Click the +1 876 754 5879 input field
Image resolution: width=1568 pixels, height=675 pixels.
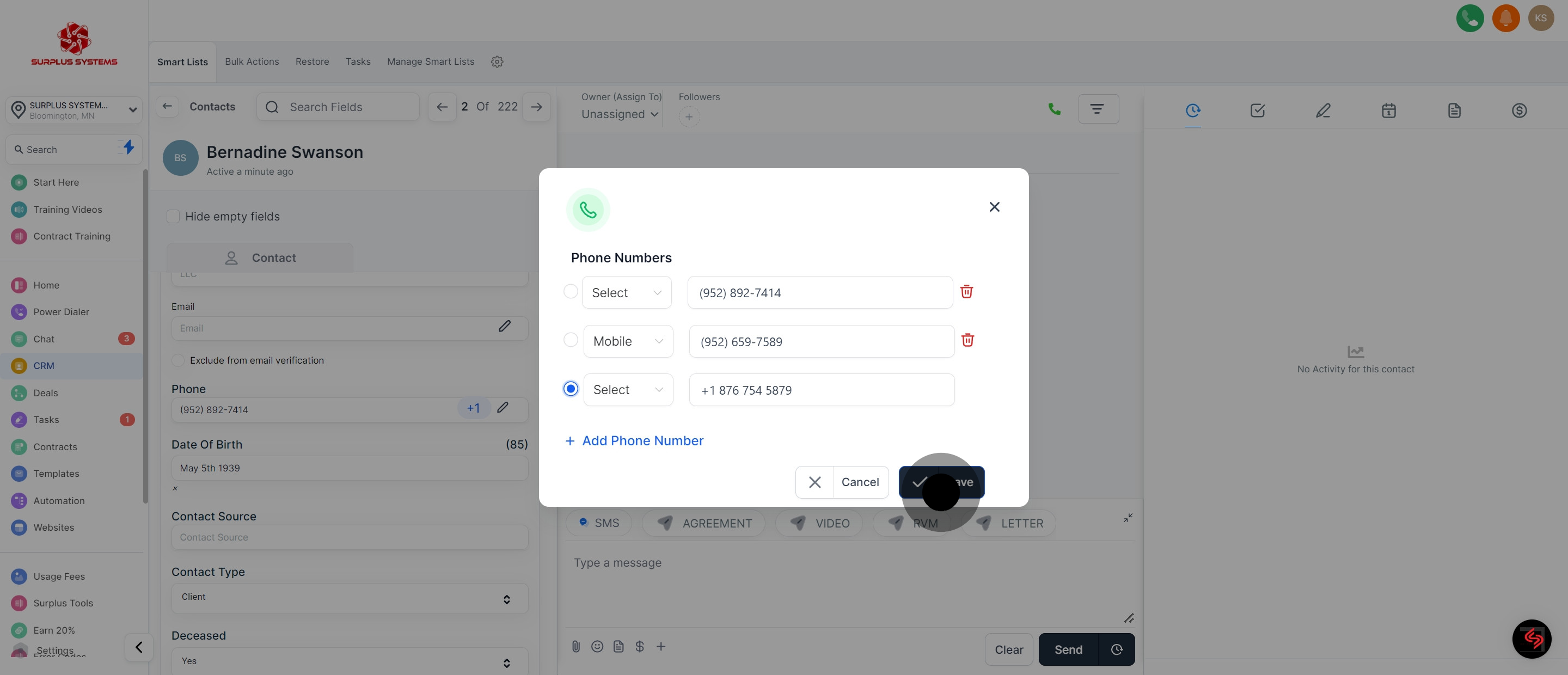(x=821, y=390)
